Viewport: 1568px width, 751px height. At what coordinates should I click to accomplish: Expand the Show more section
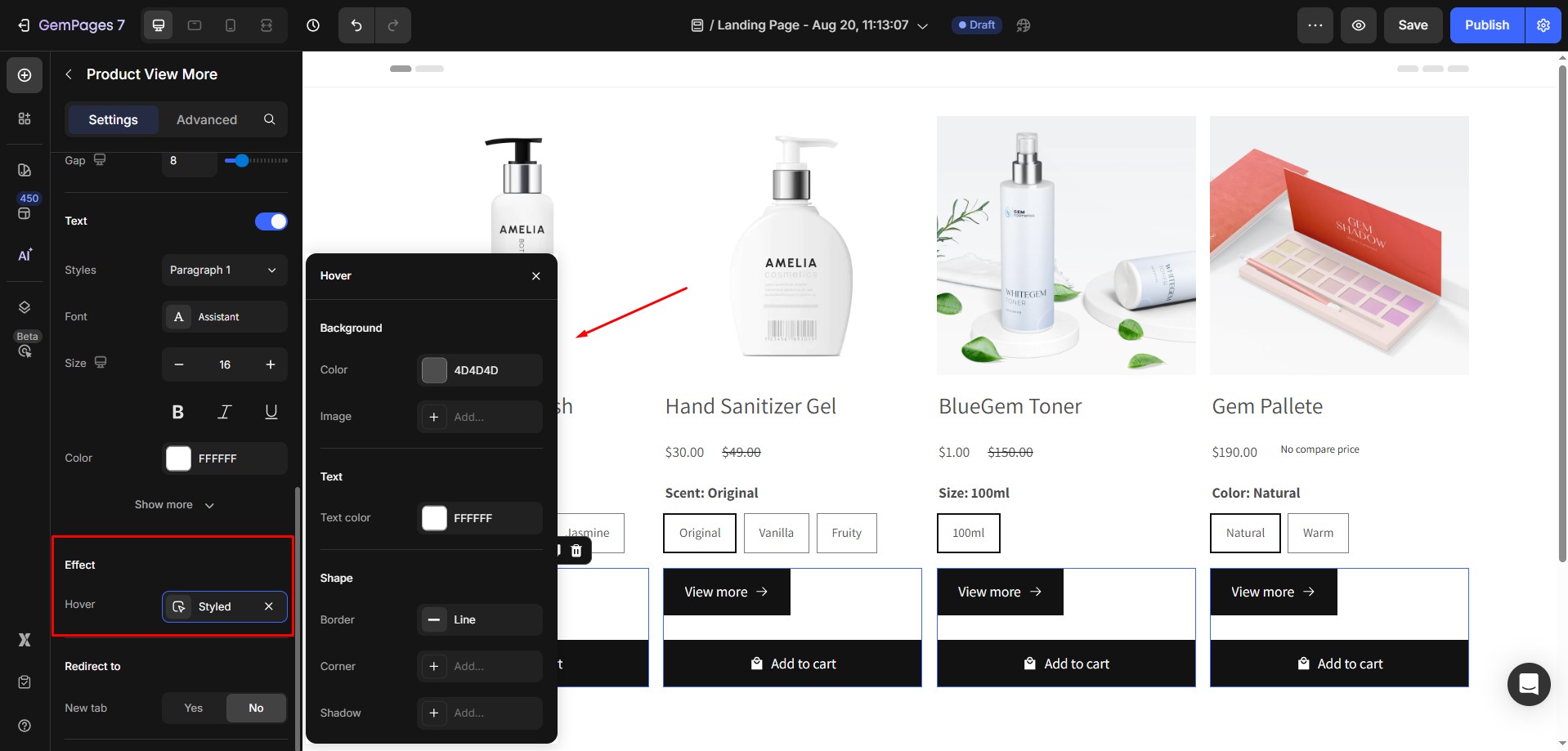174,504
